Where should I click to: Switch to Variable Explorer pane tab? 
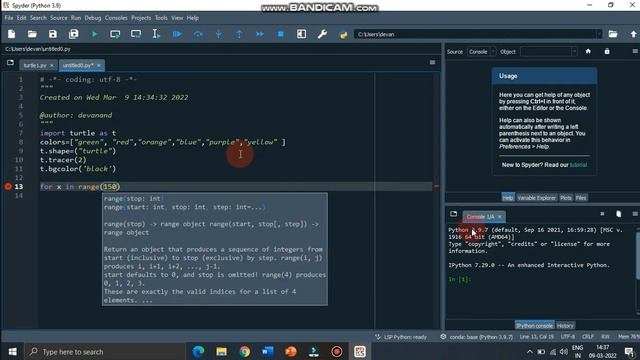coord(536,198)
